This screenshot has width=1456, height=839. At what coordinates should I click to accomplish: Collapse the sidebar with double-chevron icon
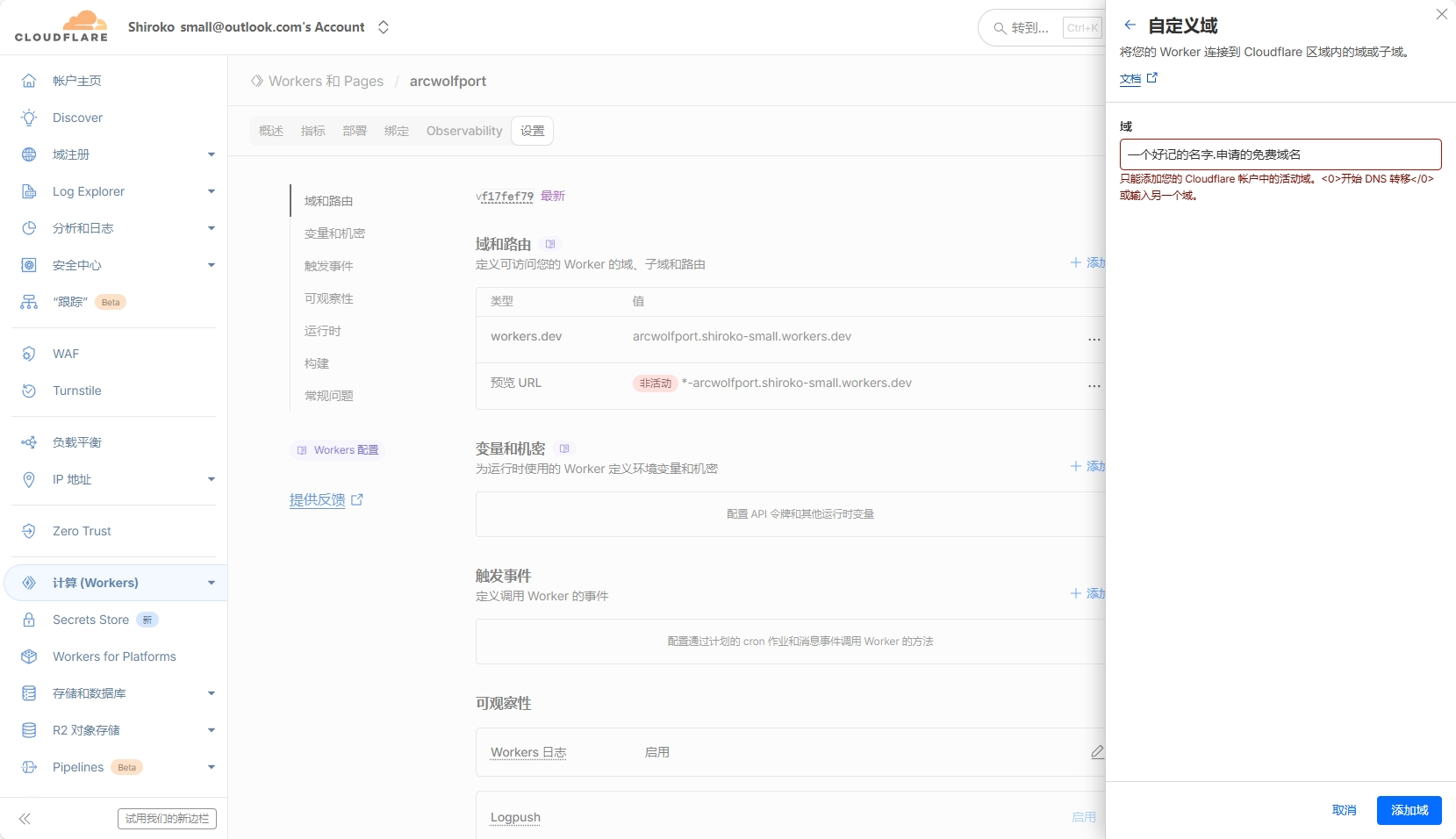(x=25, y=819)
